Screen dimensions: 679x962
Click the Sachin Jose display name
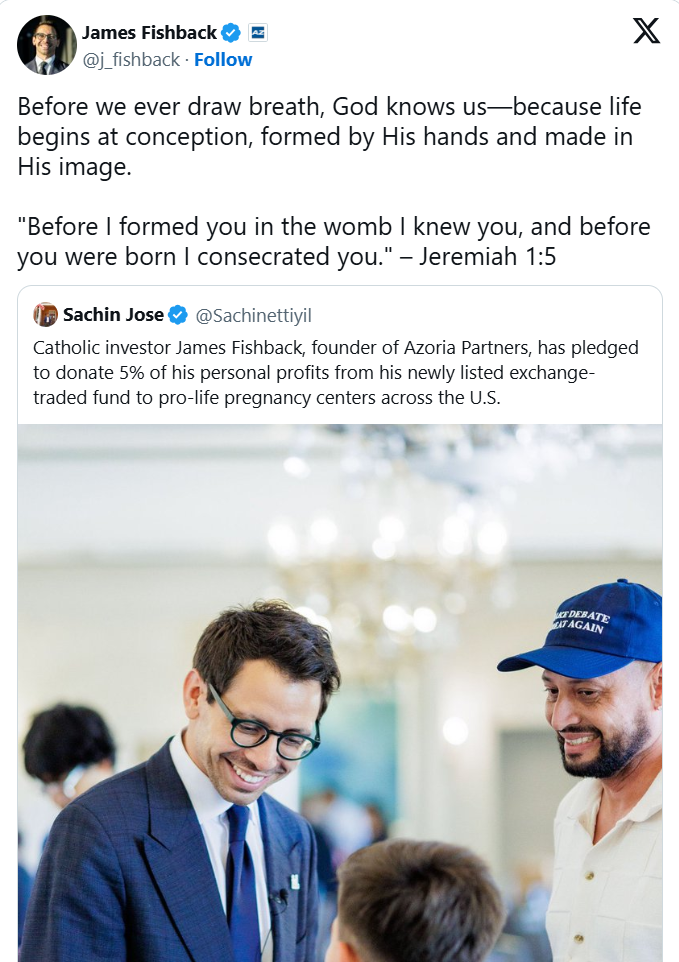pyautogui.click(x=113, y=315)
